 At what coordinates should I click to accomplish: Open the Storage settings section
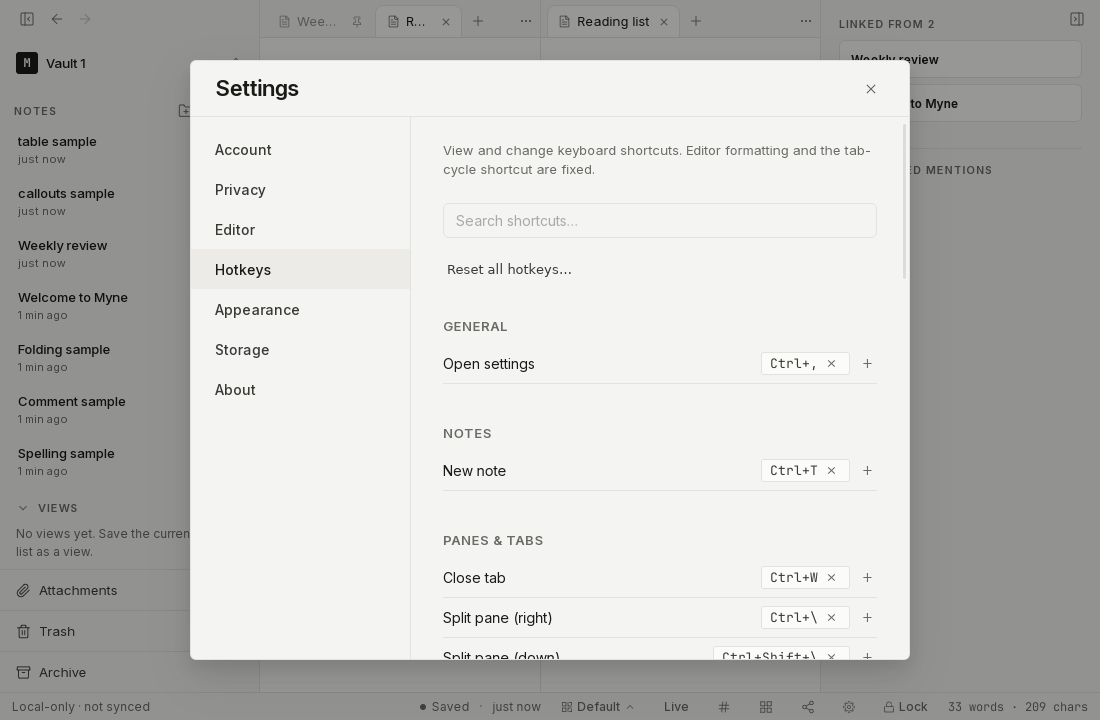click(x=300, y=349)
